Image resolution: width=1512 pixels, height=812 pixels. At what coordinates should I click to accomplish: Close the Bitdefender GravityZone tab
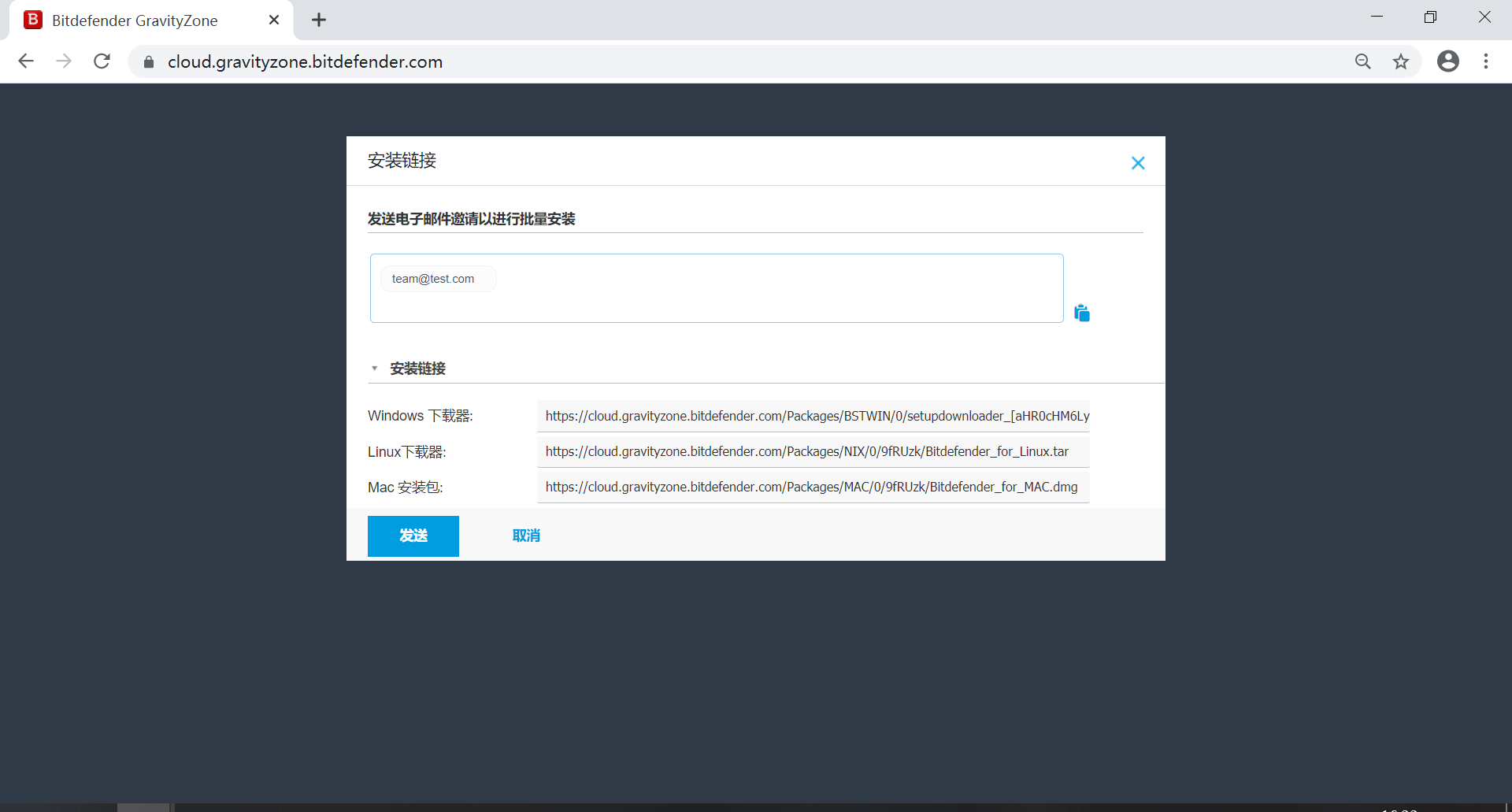pyautogui.click(x=274, y=20)
